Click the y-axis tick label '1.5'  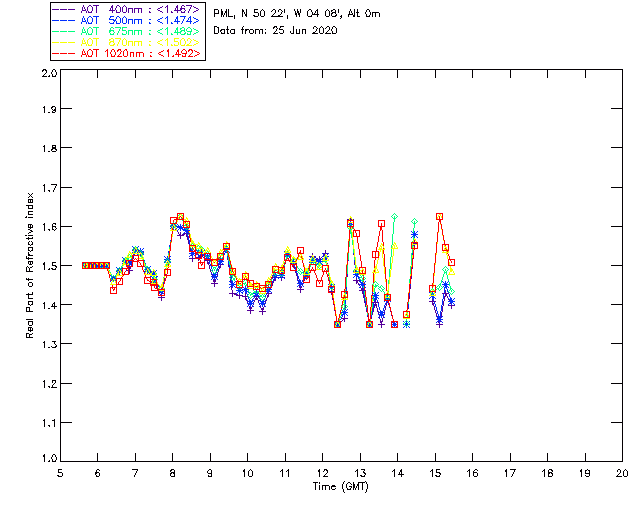point(49,266)
